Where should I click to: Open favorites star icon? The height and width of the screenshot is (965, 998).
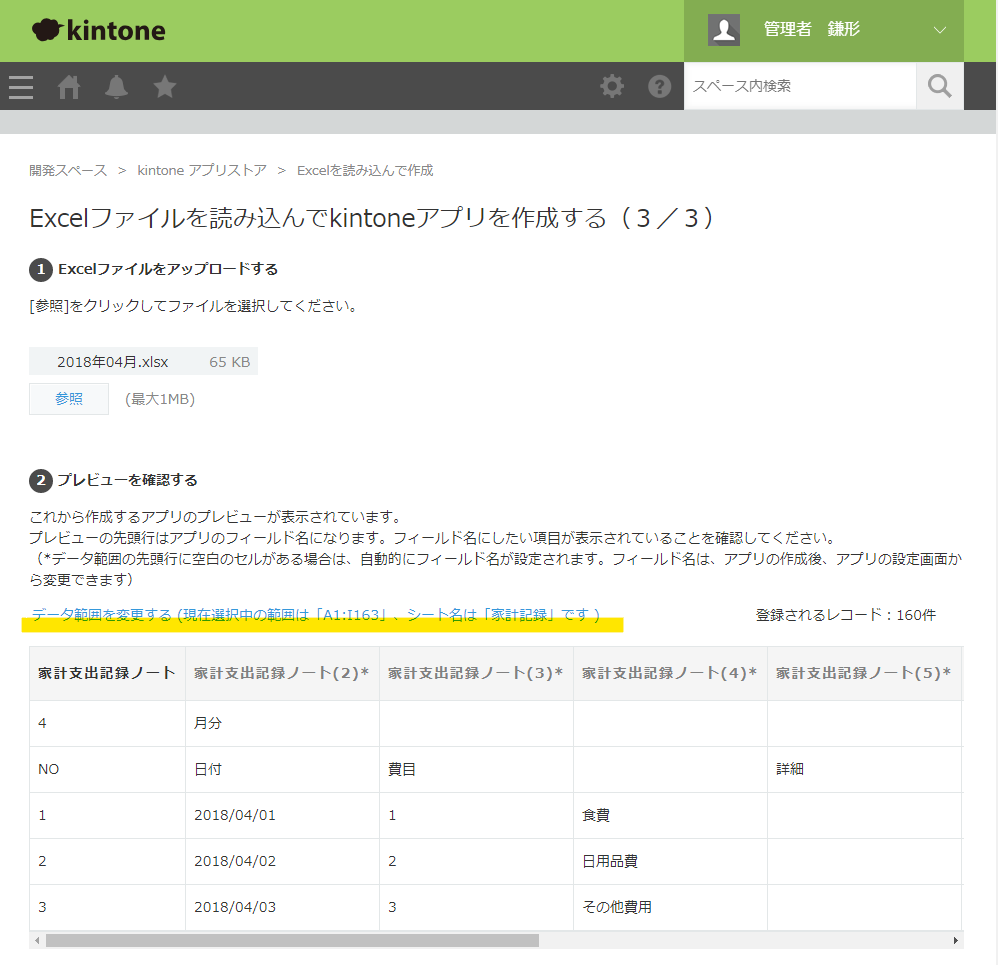pyautogui.click(x=164, y=86)
